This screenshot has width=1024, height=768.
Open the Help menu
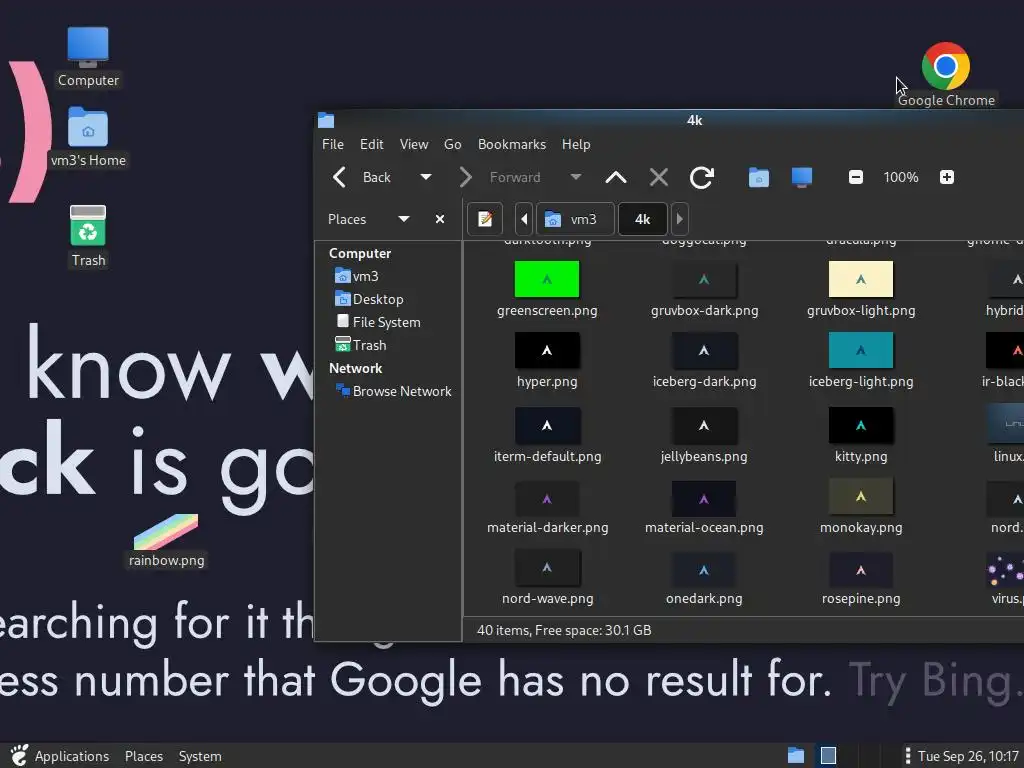576,144
